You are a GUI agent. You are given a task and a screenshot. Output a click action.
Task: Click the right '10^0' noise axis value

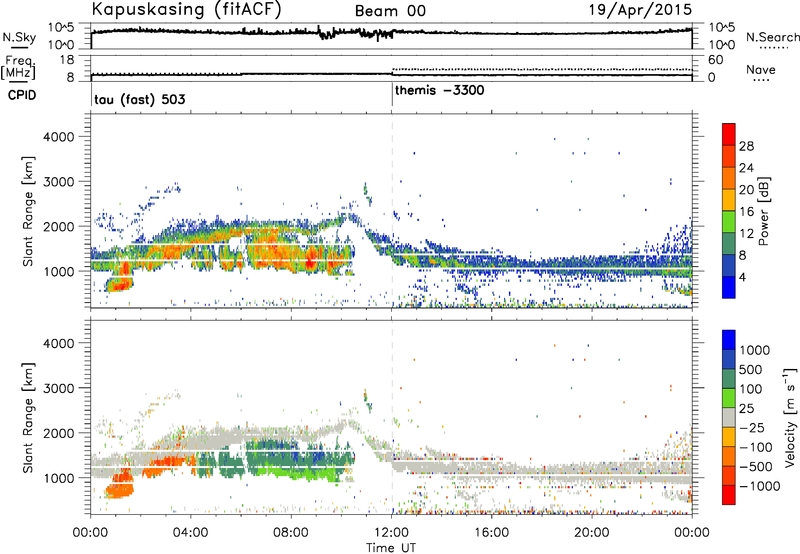click(721, 45)
